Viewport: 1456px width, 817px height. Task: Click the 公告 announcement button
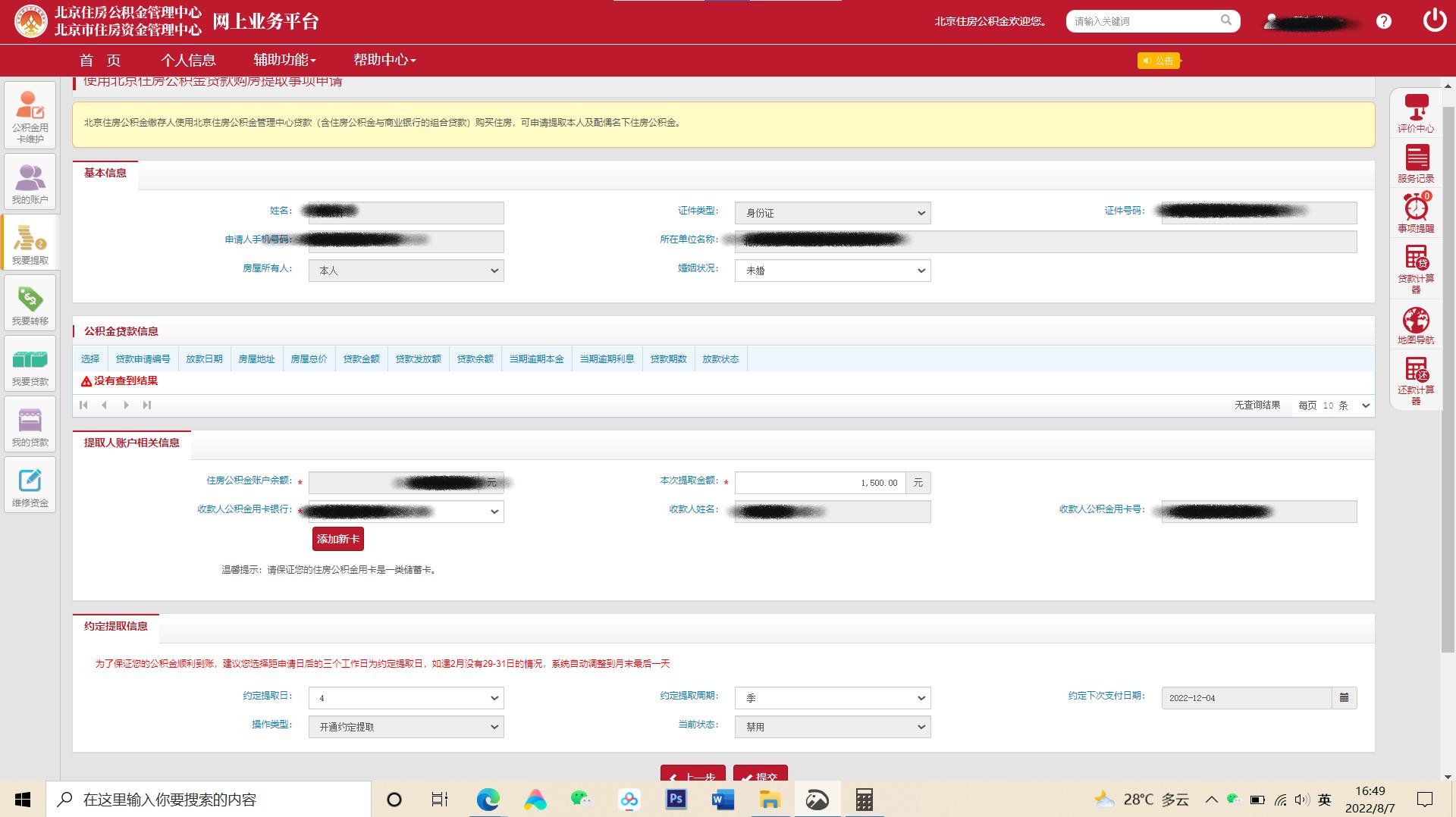[x=1159, y=61]
